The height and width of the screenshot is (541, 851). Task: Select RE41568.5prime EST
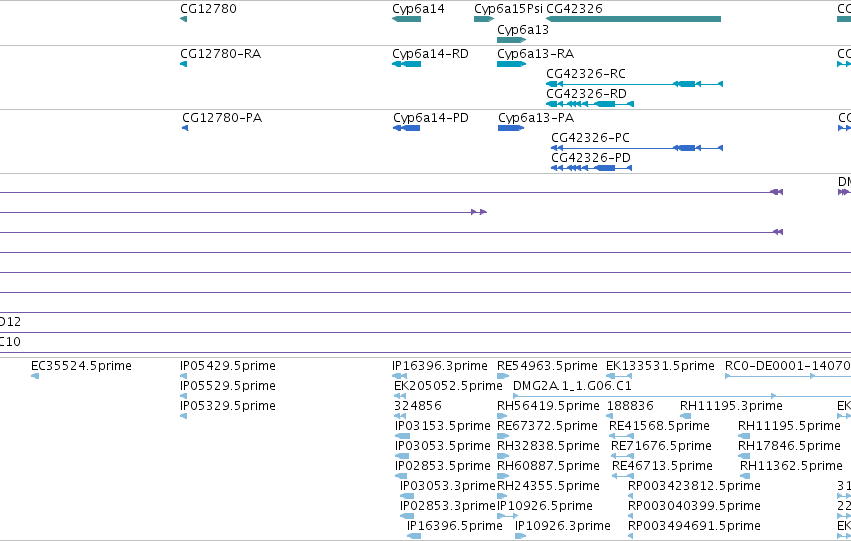pos(621,436)
